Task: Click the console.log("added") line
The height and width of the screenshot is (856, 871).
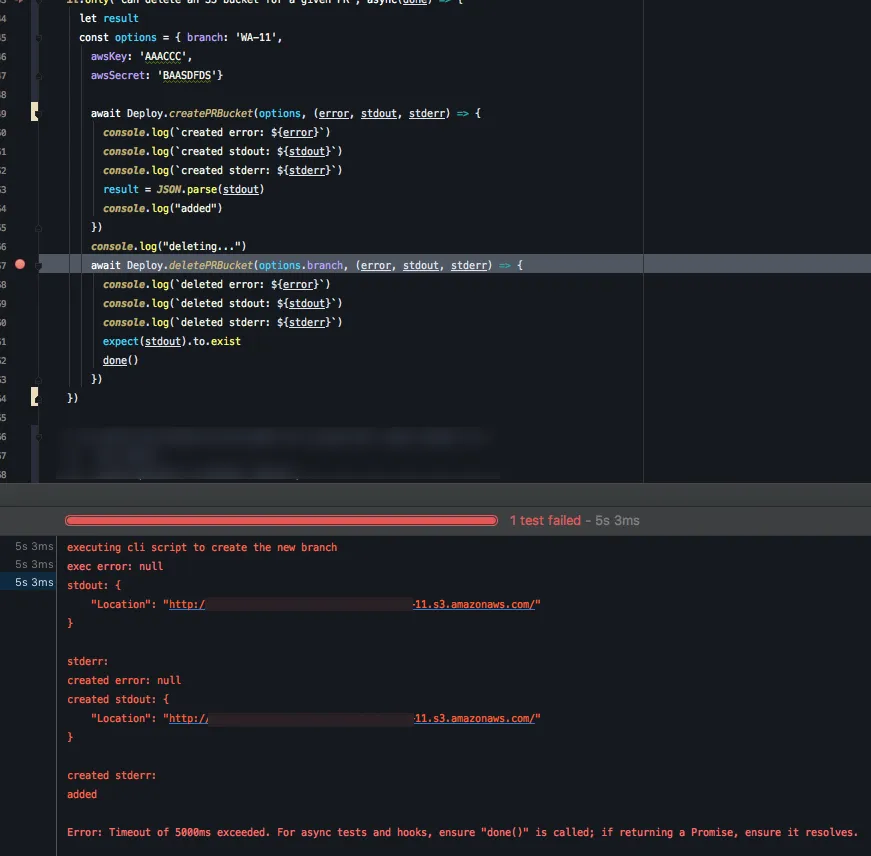Action: coord(162,208)
